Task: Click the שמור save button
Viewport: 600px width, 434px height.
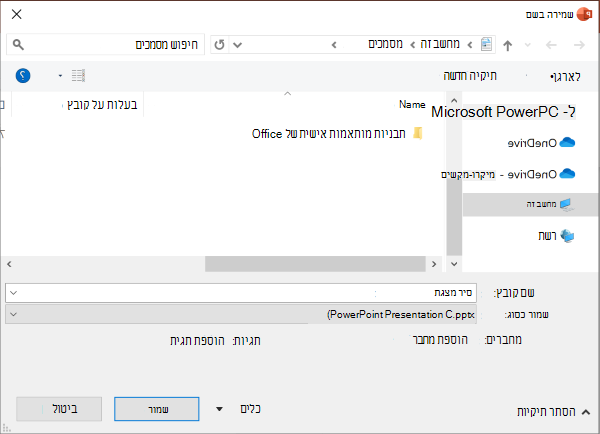Action: [x=157, y=409]
